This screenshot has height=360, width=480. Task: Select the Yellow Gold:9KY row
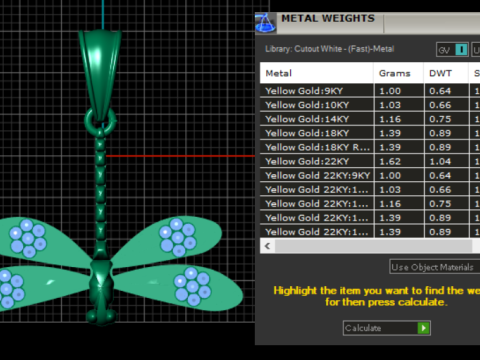(370, 91)
